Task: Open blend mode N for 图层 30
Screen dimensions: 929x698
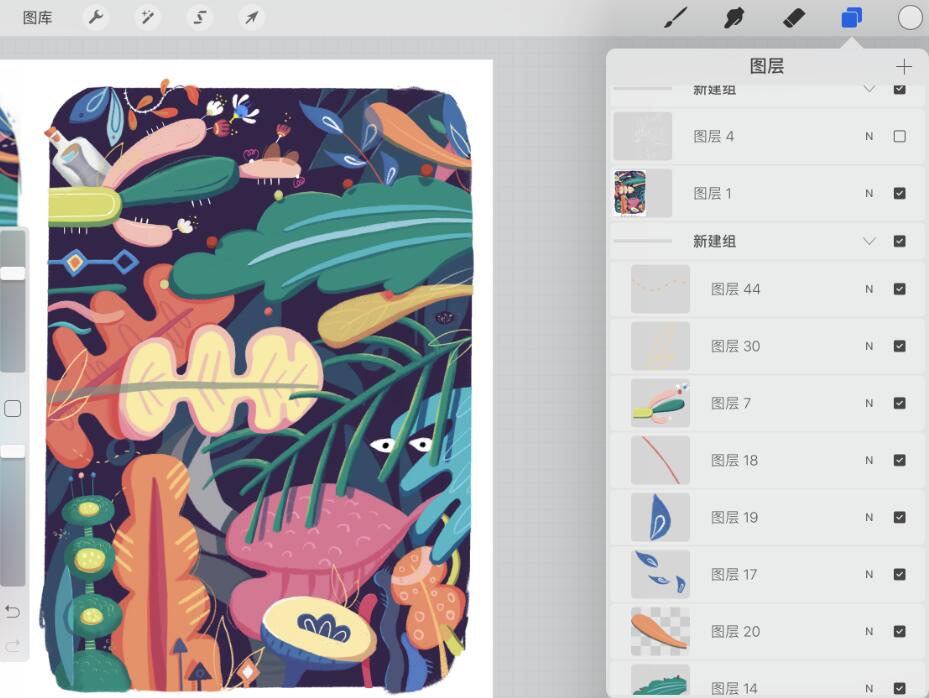Action: click(869, 346)
